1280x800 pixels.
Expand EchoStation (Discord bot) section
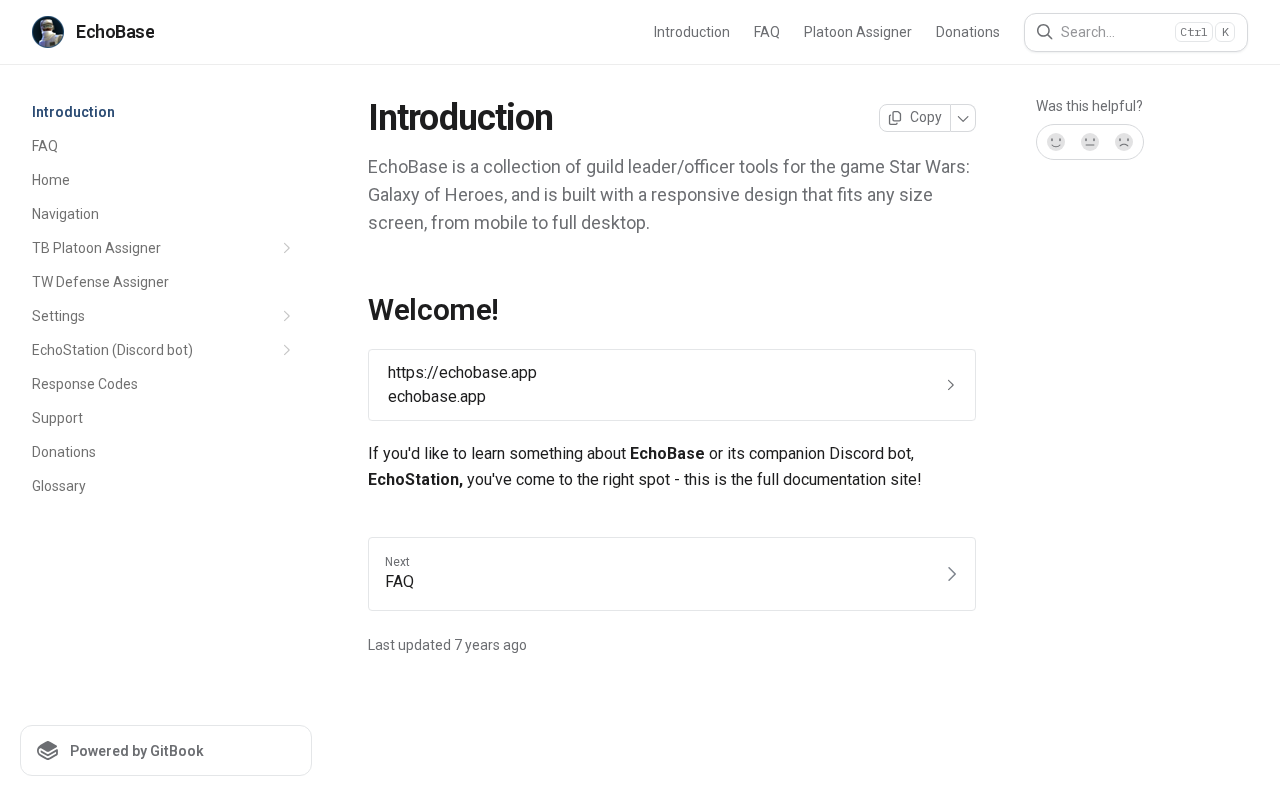click(287, 350)
